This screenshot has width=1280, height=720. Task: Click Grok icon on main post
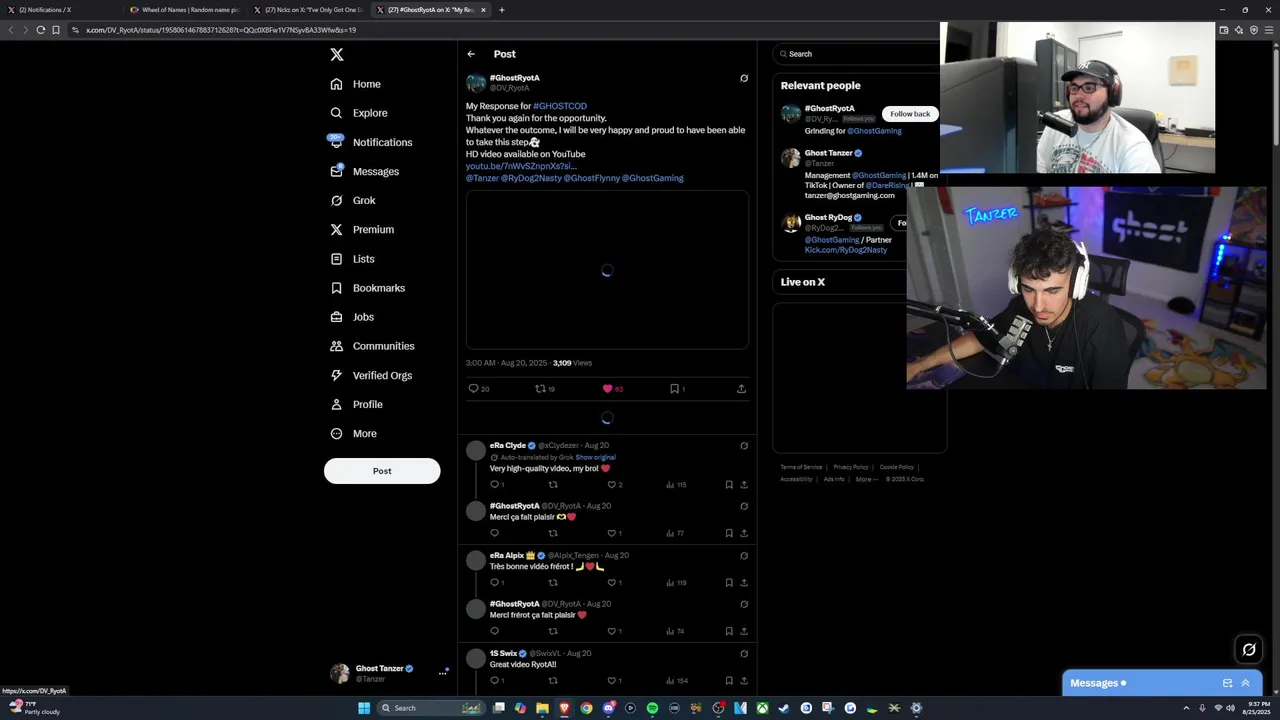coord(743,78)
